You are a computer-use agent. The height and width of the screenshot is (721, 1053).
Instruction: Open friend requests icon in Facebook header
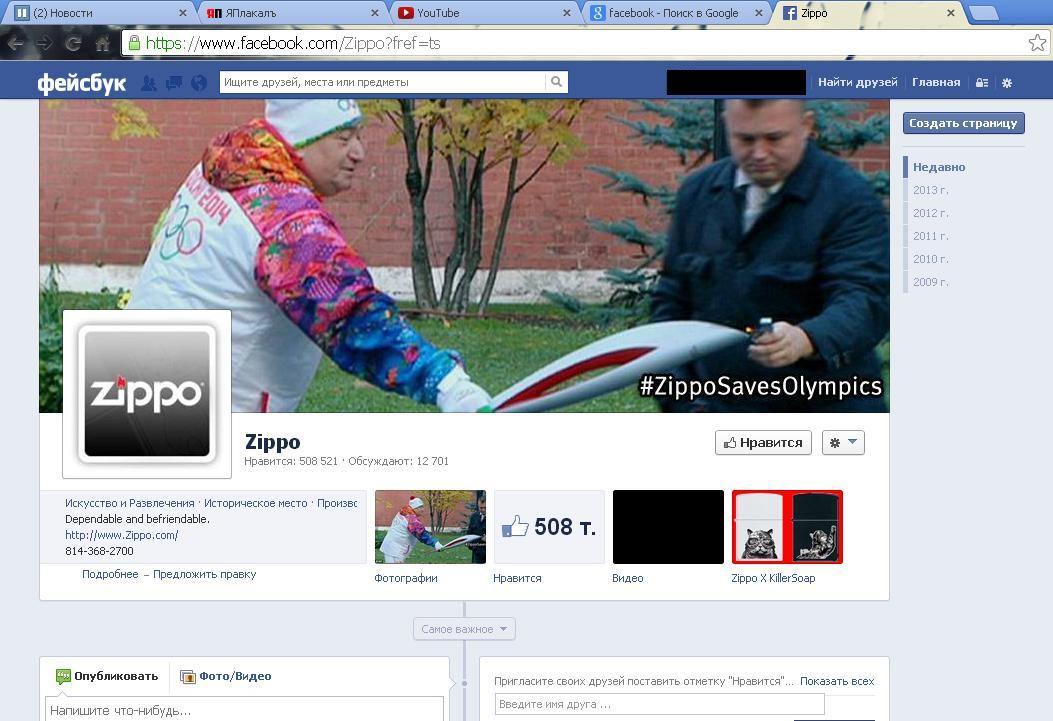(148, 83)
